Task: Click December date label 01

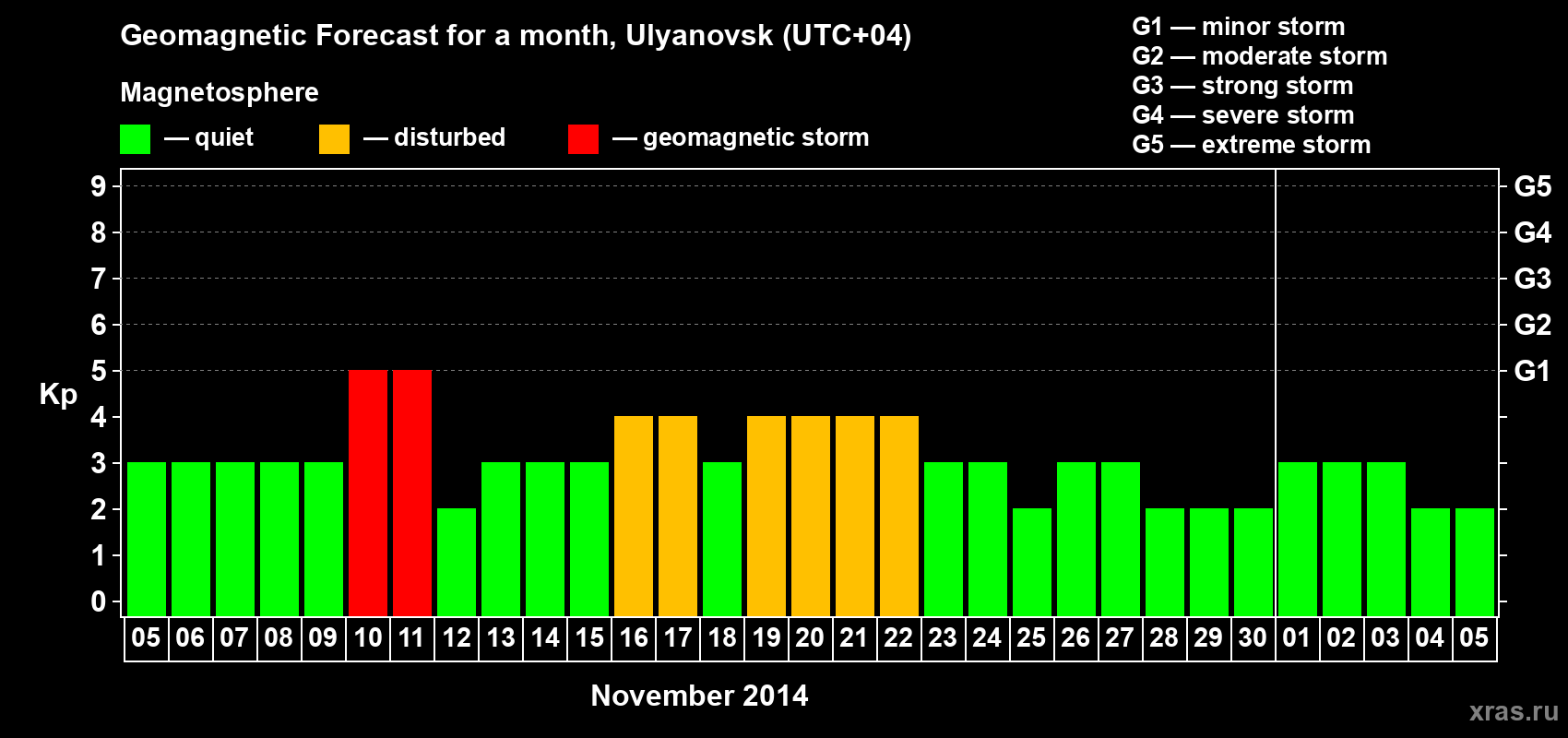Action: coord(1297,638)
